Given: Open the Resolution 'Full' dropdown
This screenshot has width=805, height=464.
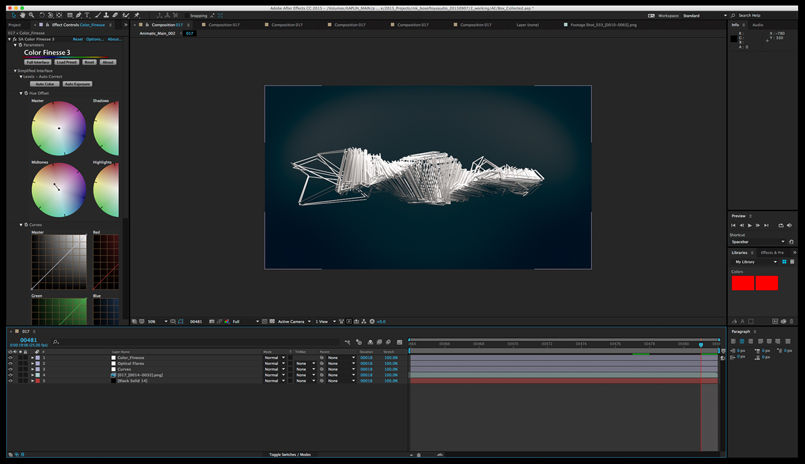Looking at the screenshot, I should [245, 321].
